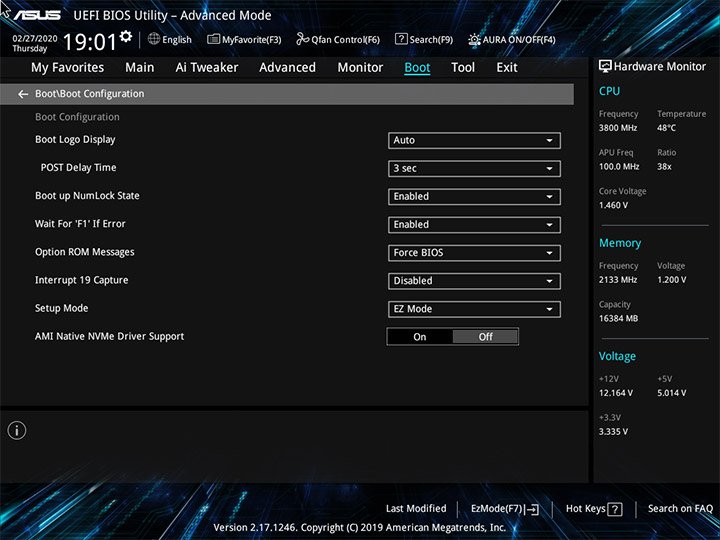Click the 02/27/2020 date

click(35, 39)
